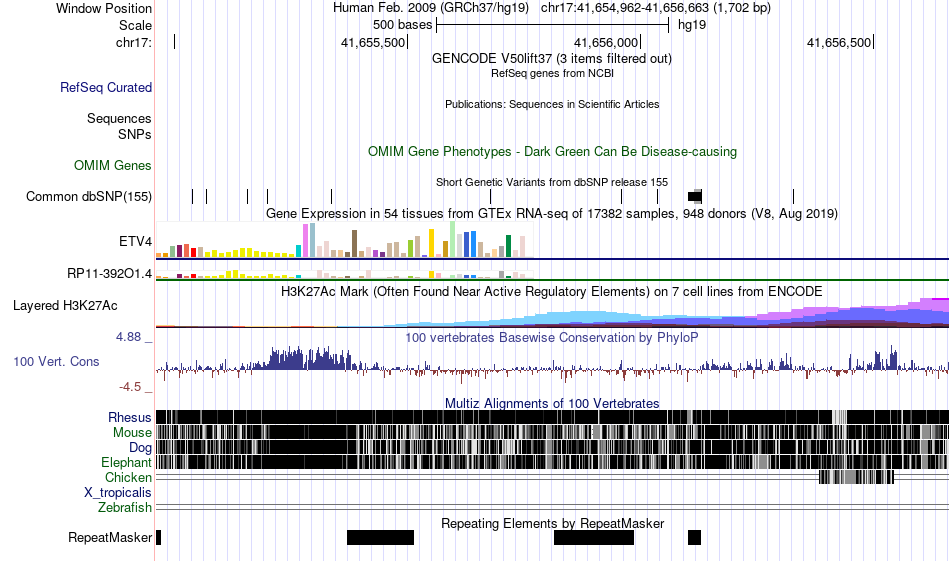950x561 pixels.
Task: Open the GENCODE V50lift37 track title
Action: 552,59
